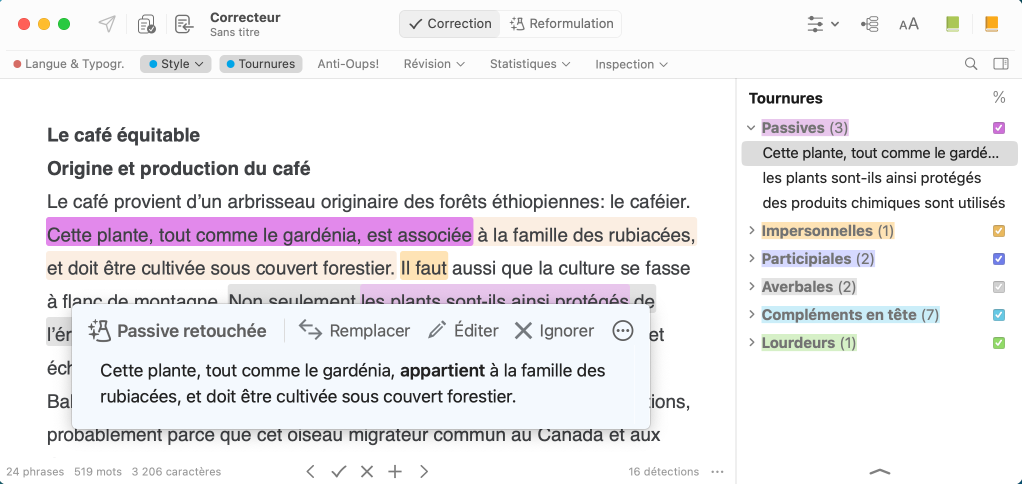Screen dimensions: 1022x484
Task: Toggle the Impersonnelles checkbox
Action: [x=998, y=231]
